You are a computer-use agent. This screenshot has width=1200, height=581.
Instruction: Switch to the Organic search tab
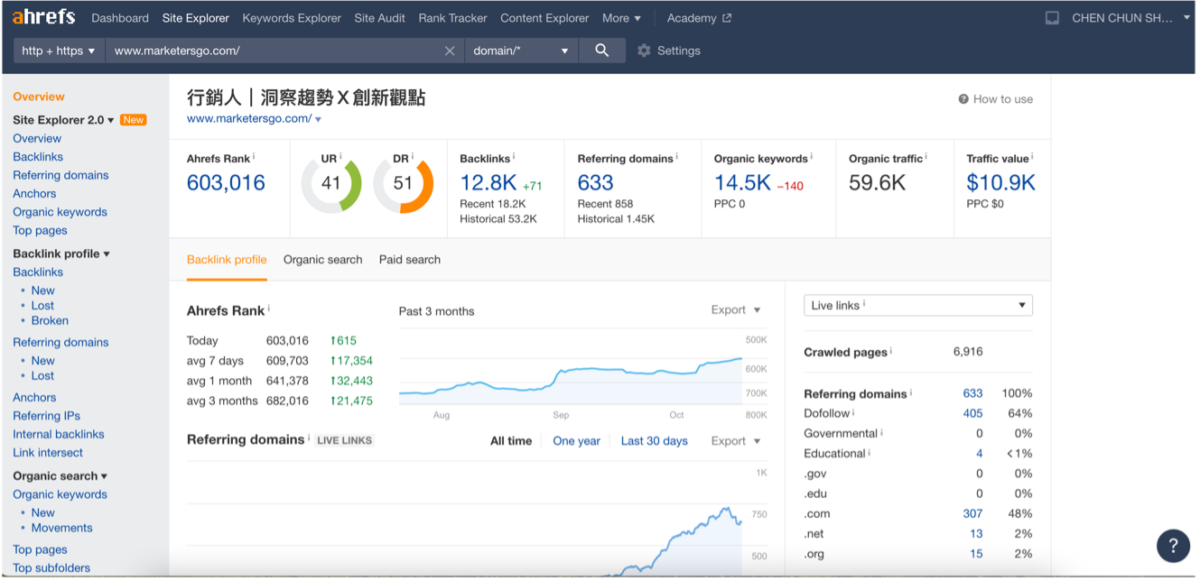[x=323, y=260]
